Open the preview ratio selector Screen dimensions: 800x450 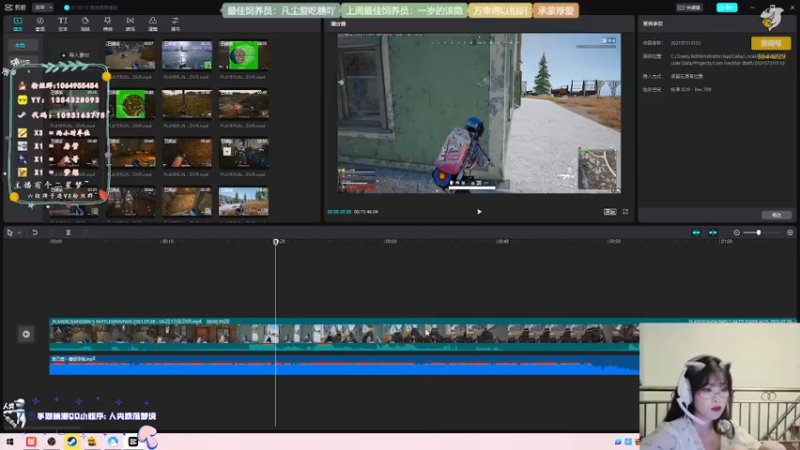[610, 212]
